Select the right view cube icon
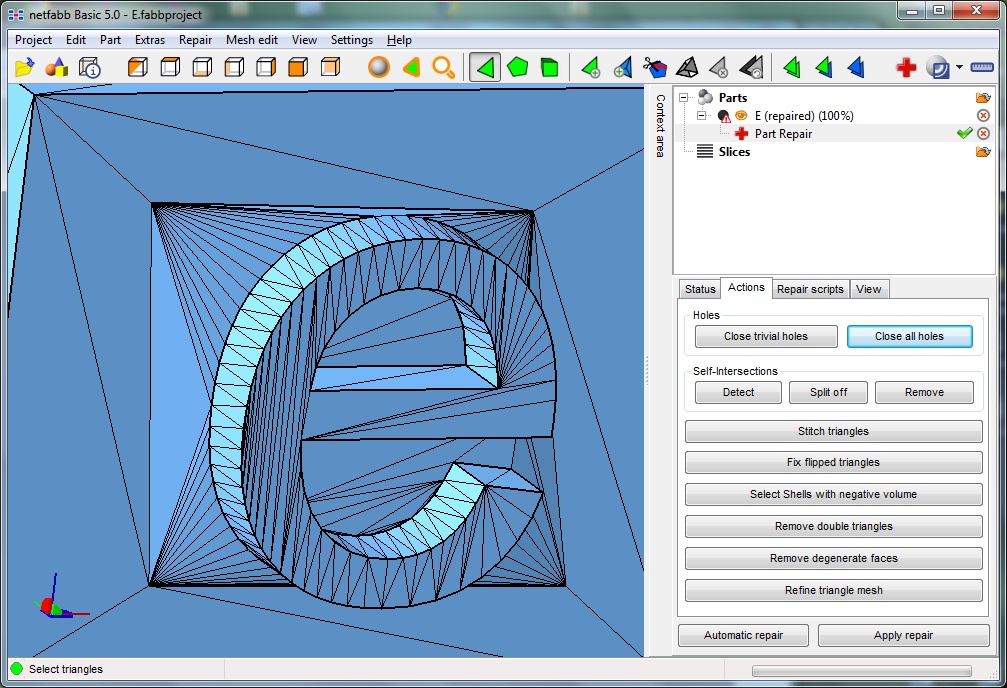Image resolution: width=1007 pixels, height=688 pixels. point(266,67)
